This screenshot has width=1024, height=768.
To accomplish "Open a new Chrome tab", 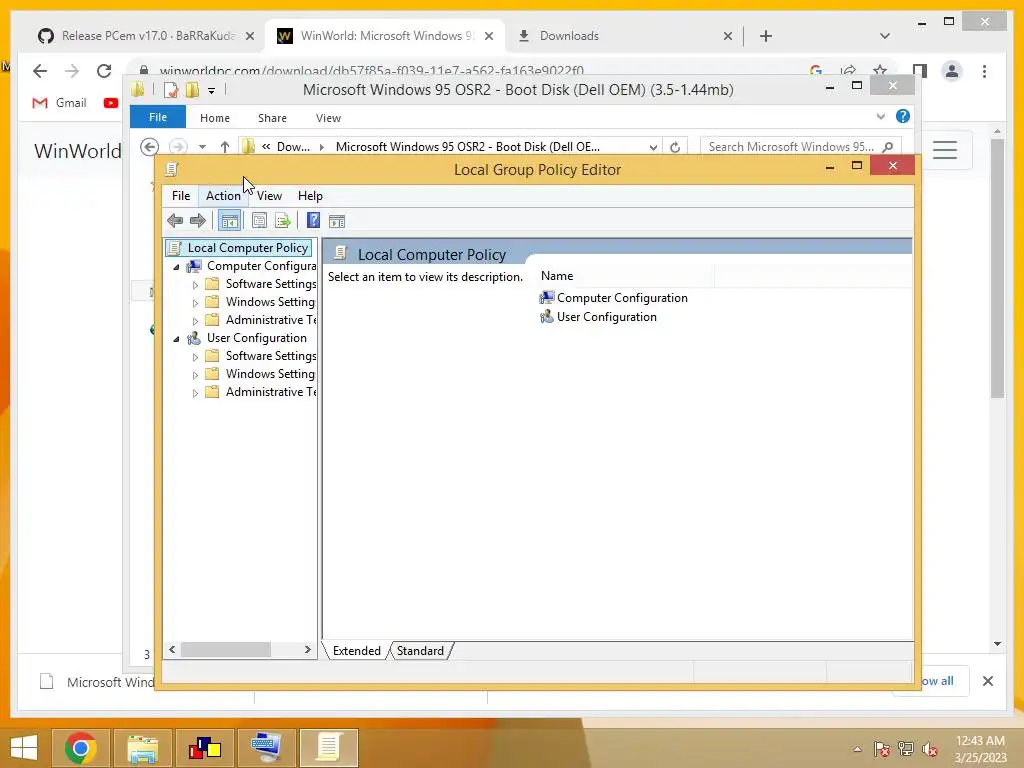I will coord(766,36).
